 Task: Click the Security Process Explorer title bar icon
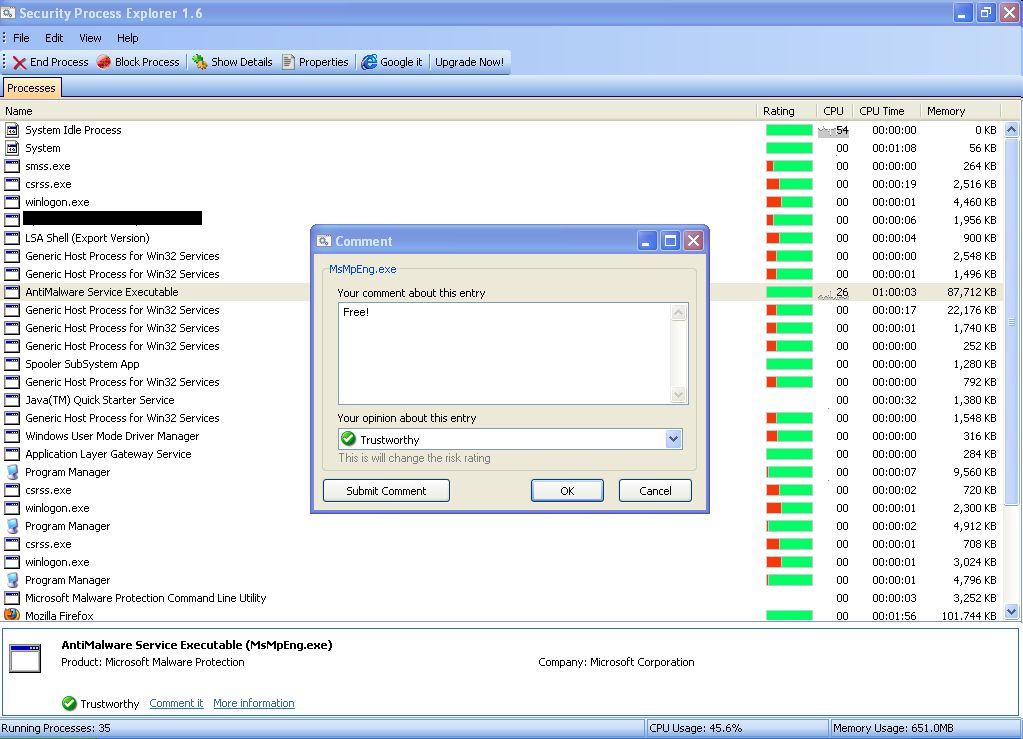(8, 12)
